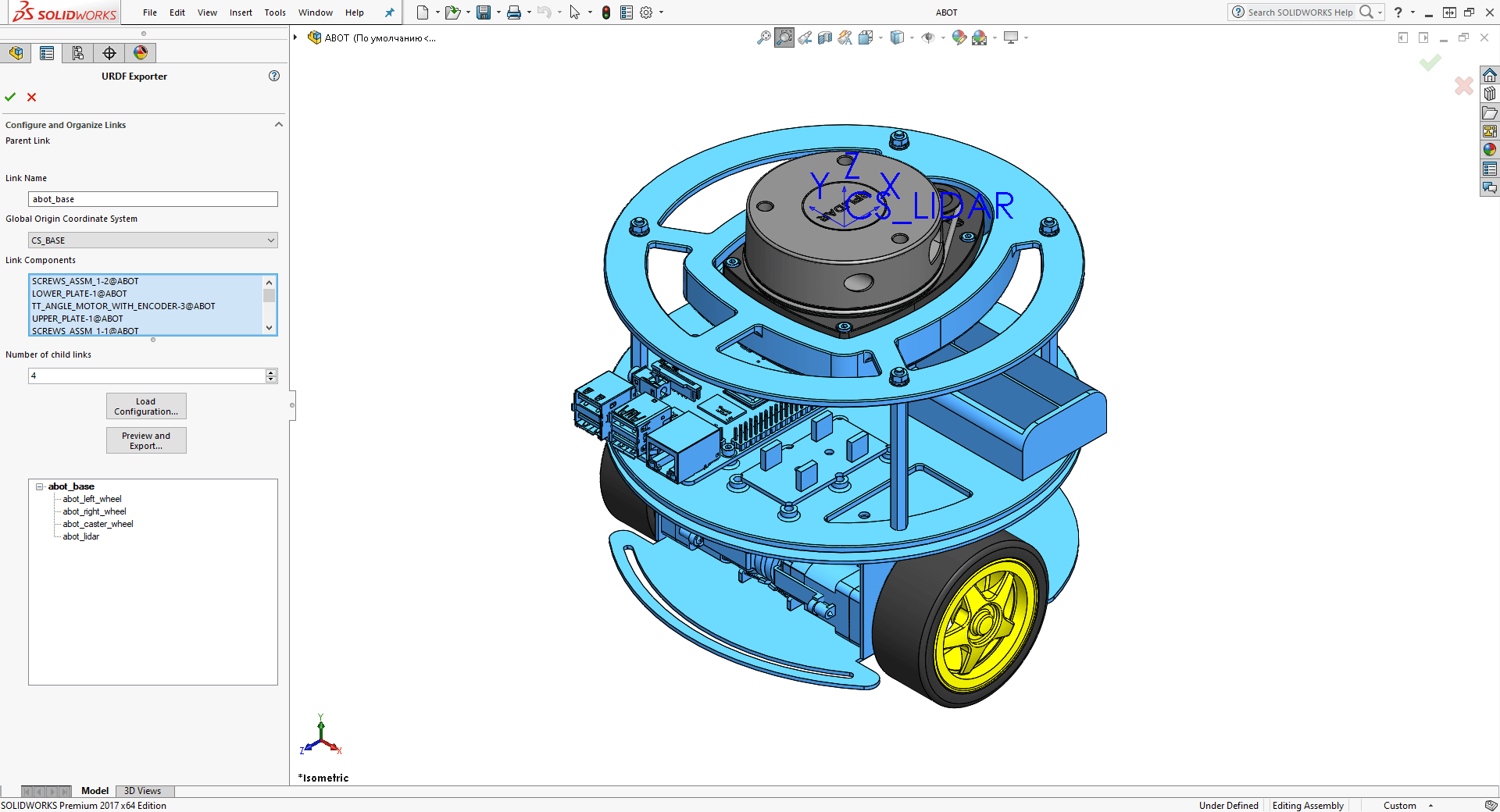Collapse the abot_base tree node
The height and width of the screenshot is (812, 1500).
coord(39,486)
